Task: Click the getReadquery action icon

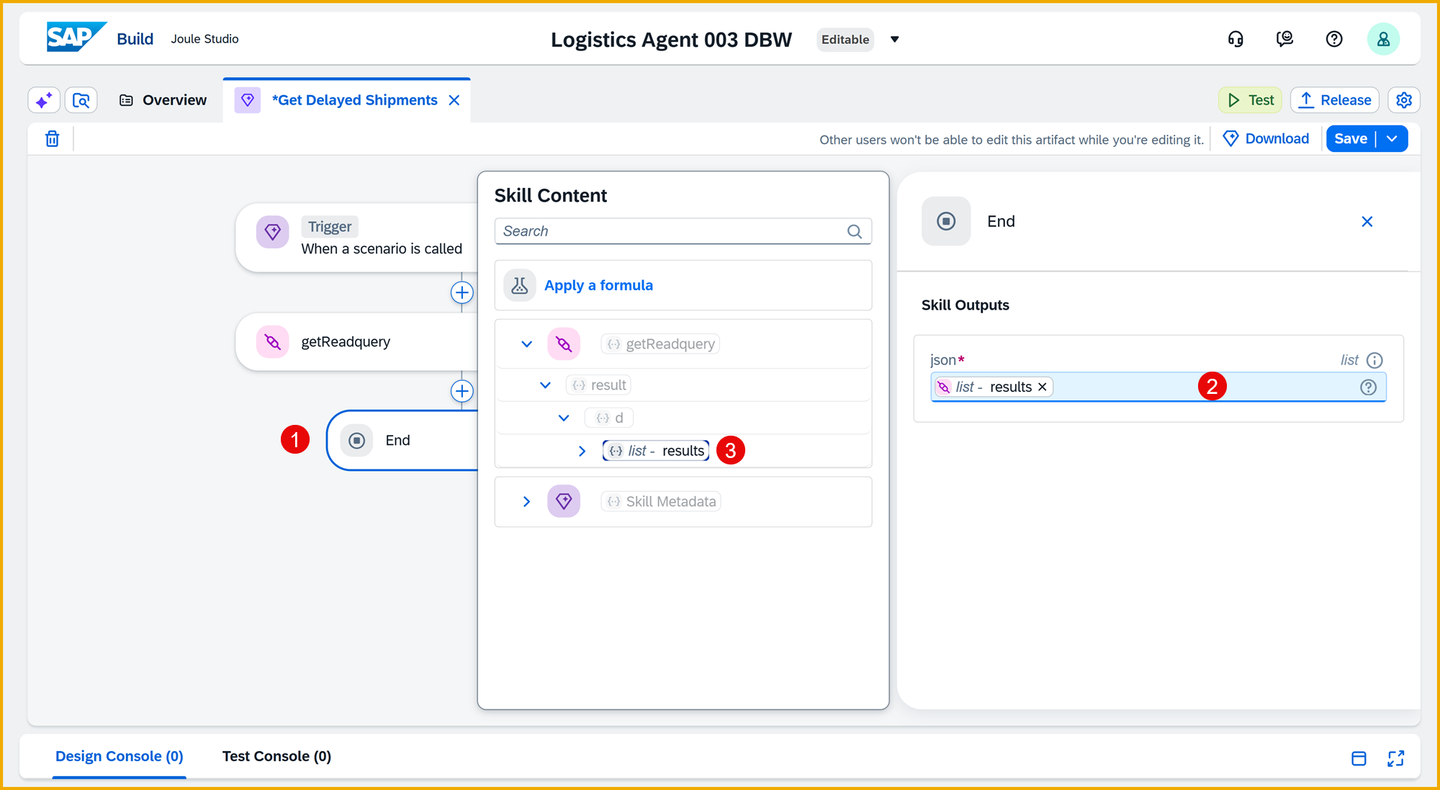Action: pyautogui.click(x=272, y=342)
